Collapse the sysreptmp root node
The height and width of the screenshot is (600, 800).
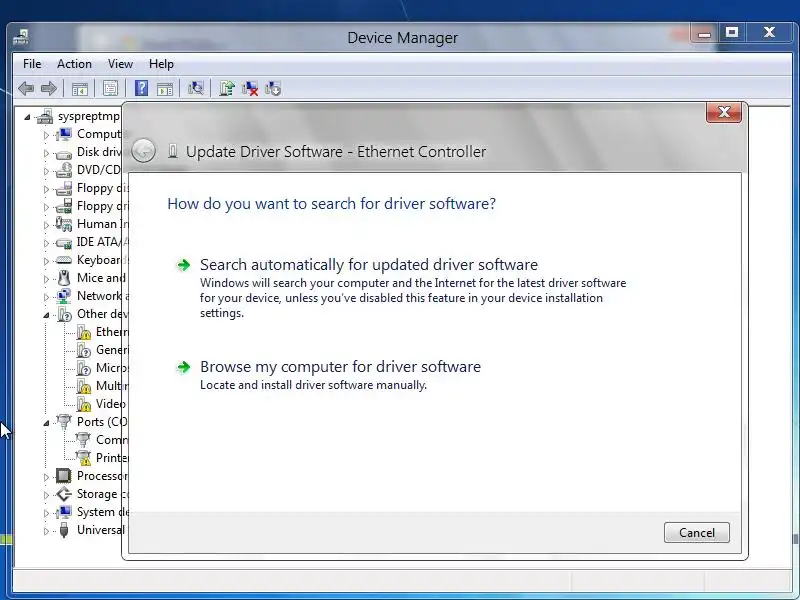pos(27,117)
